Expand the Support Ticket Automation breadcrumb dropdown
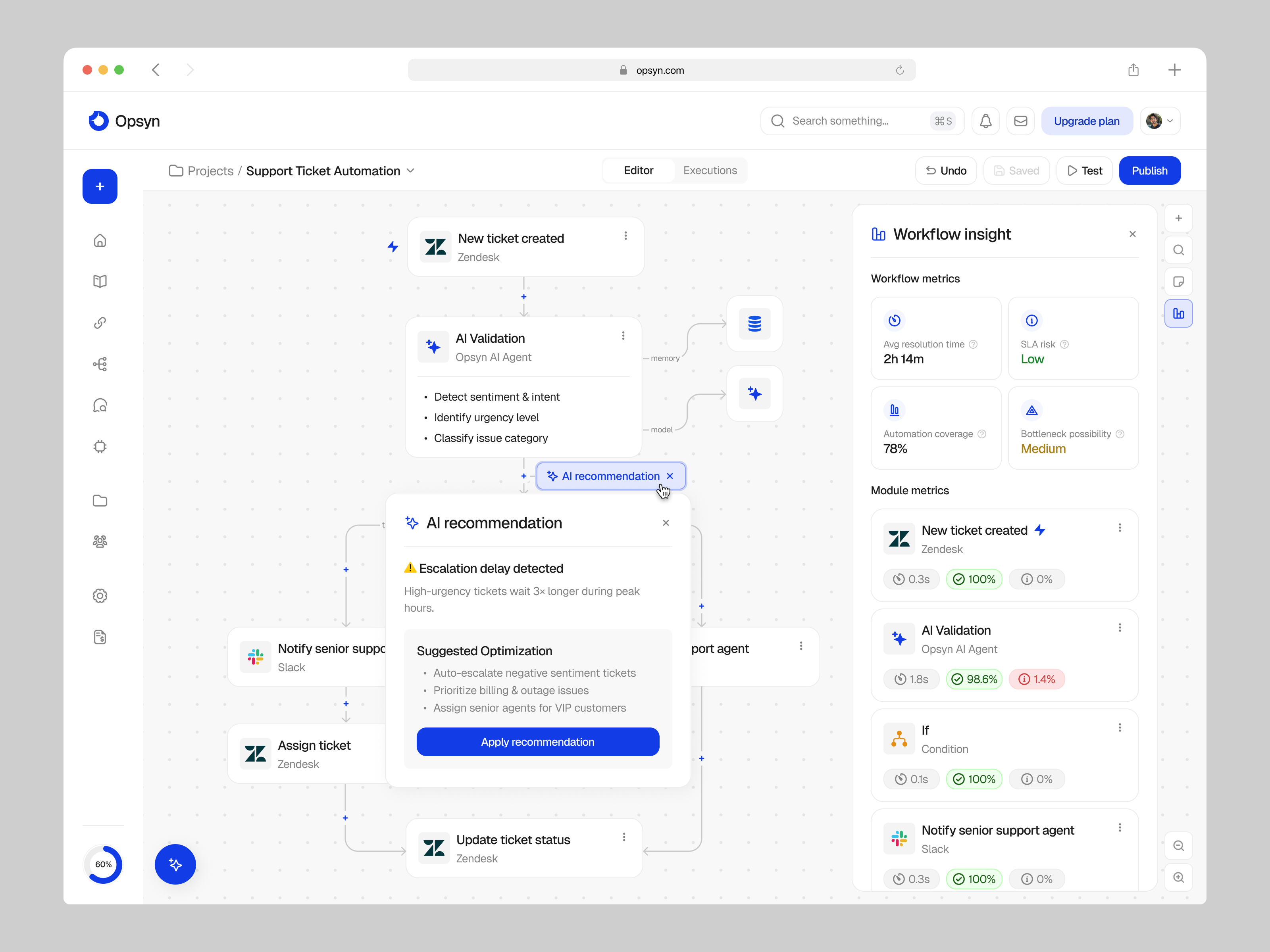Image resolution: width=1270 pixels, height=952 pixels. pos(410,171)
